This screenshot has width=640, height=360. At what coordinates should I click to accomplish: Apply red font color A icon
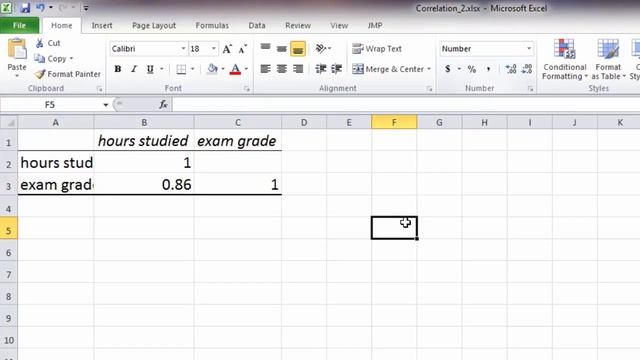tap(235, 69)
